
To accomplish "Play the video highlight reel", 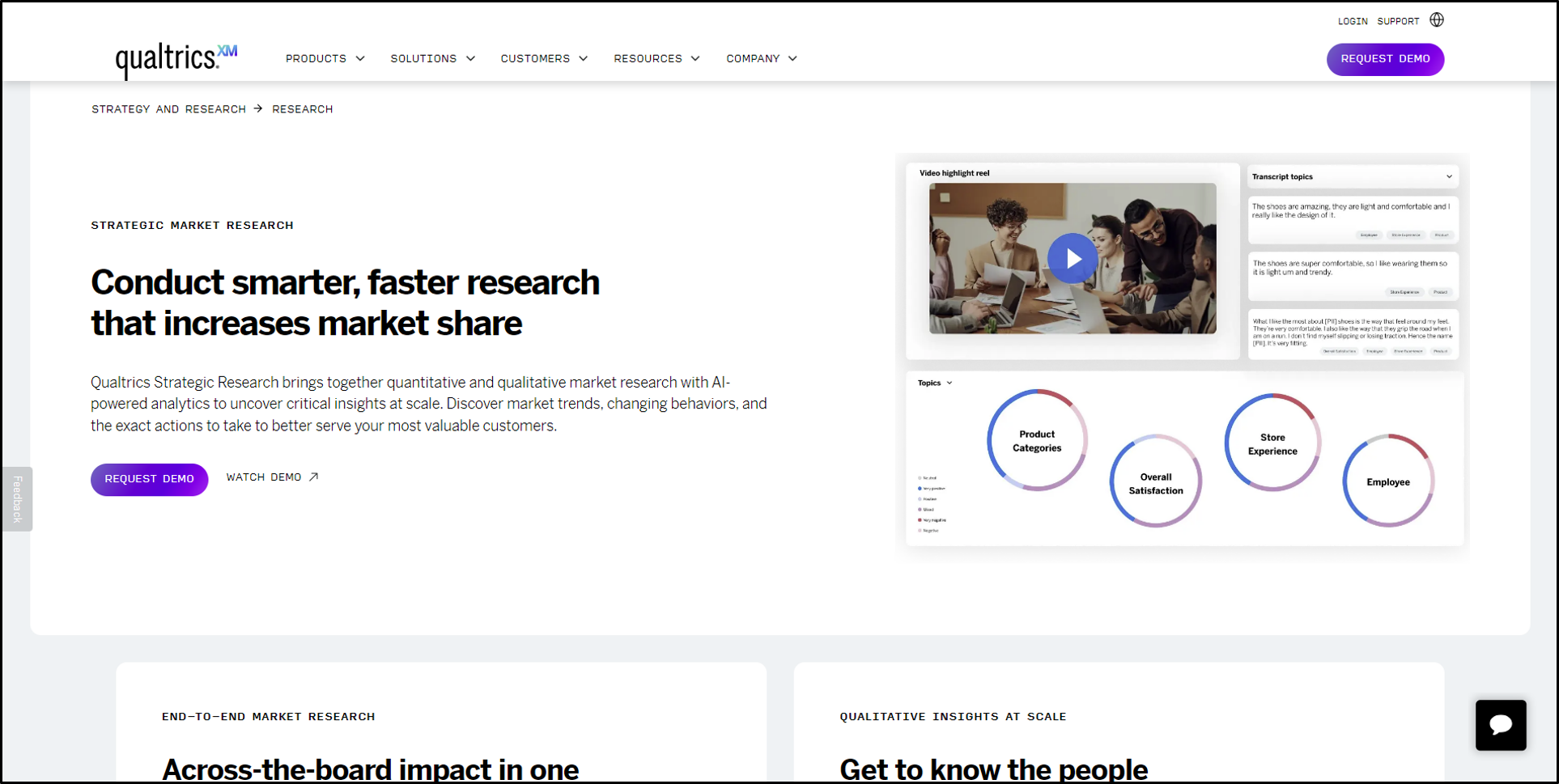I will tap(1073, 258).
